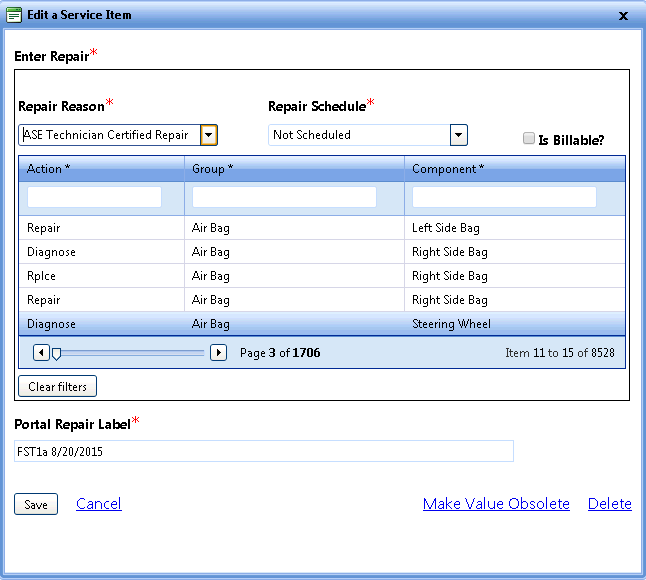Screen dimensions: 646x580
Task: Click the ASE Technician Certified Repair field
Action: coord(110,135)
